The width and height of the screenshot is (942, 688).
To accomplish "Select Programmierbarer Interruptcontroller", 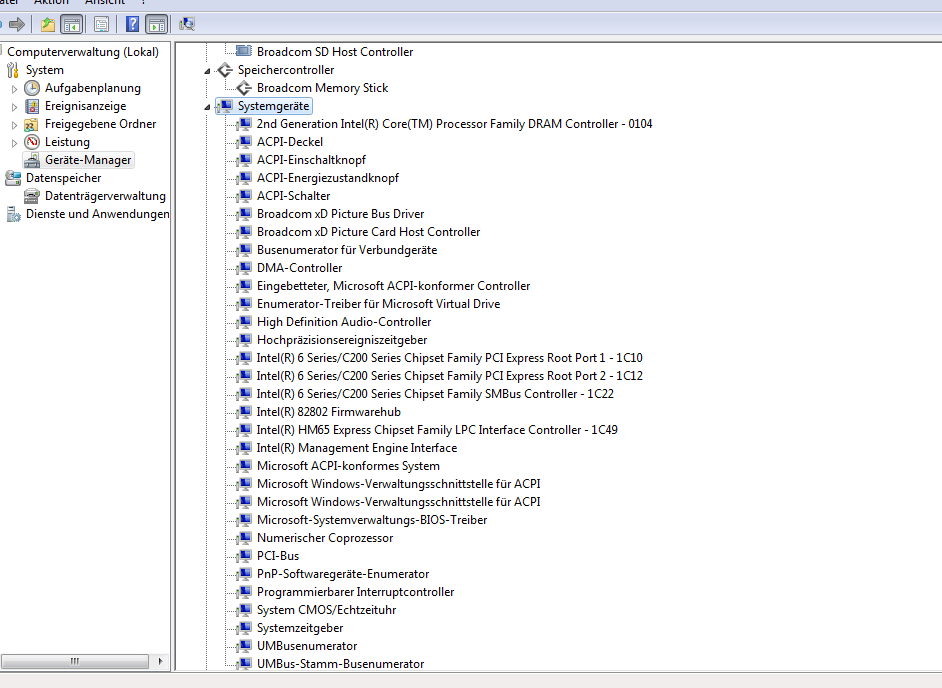I will point(355,592).
